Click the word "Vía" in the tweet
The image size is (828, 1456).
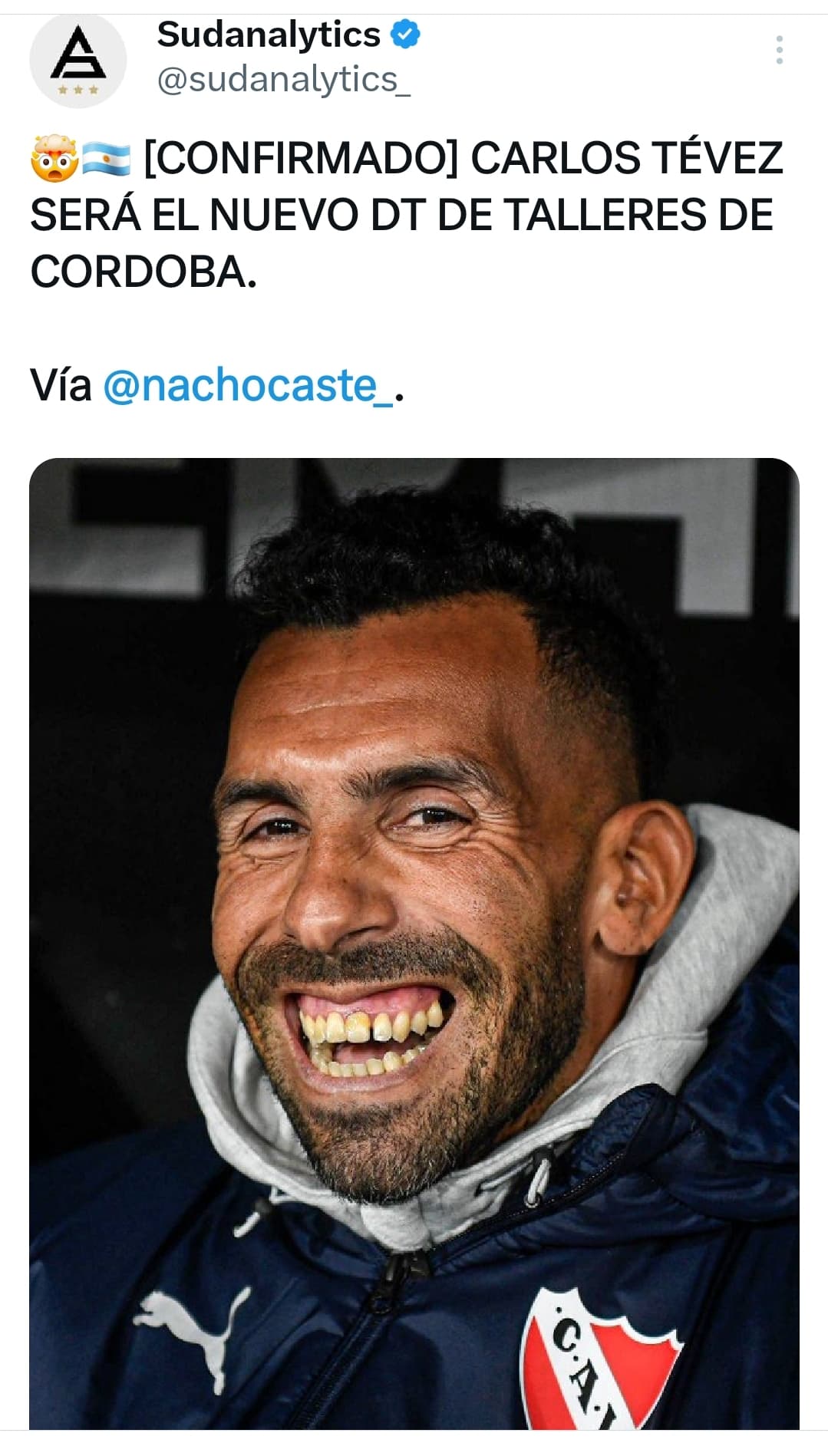click(x=61, y=384)
